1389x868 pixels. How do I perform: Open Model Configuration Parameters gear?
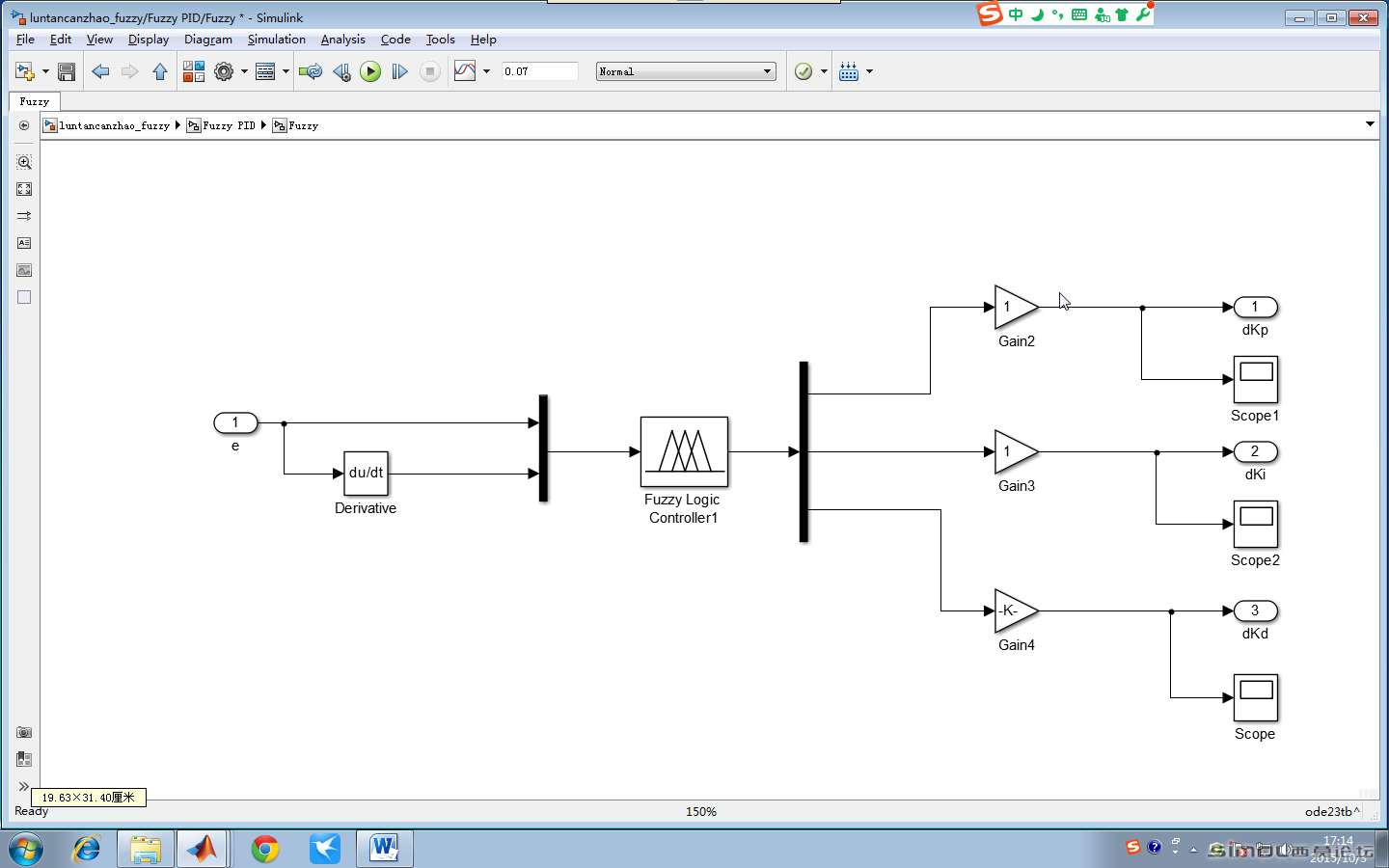pos(224,71)
